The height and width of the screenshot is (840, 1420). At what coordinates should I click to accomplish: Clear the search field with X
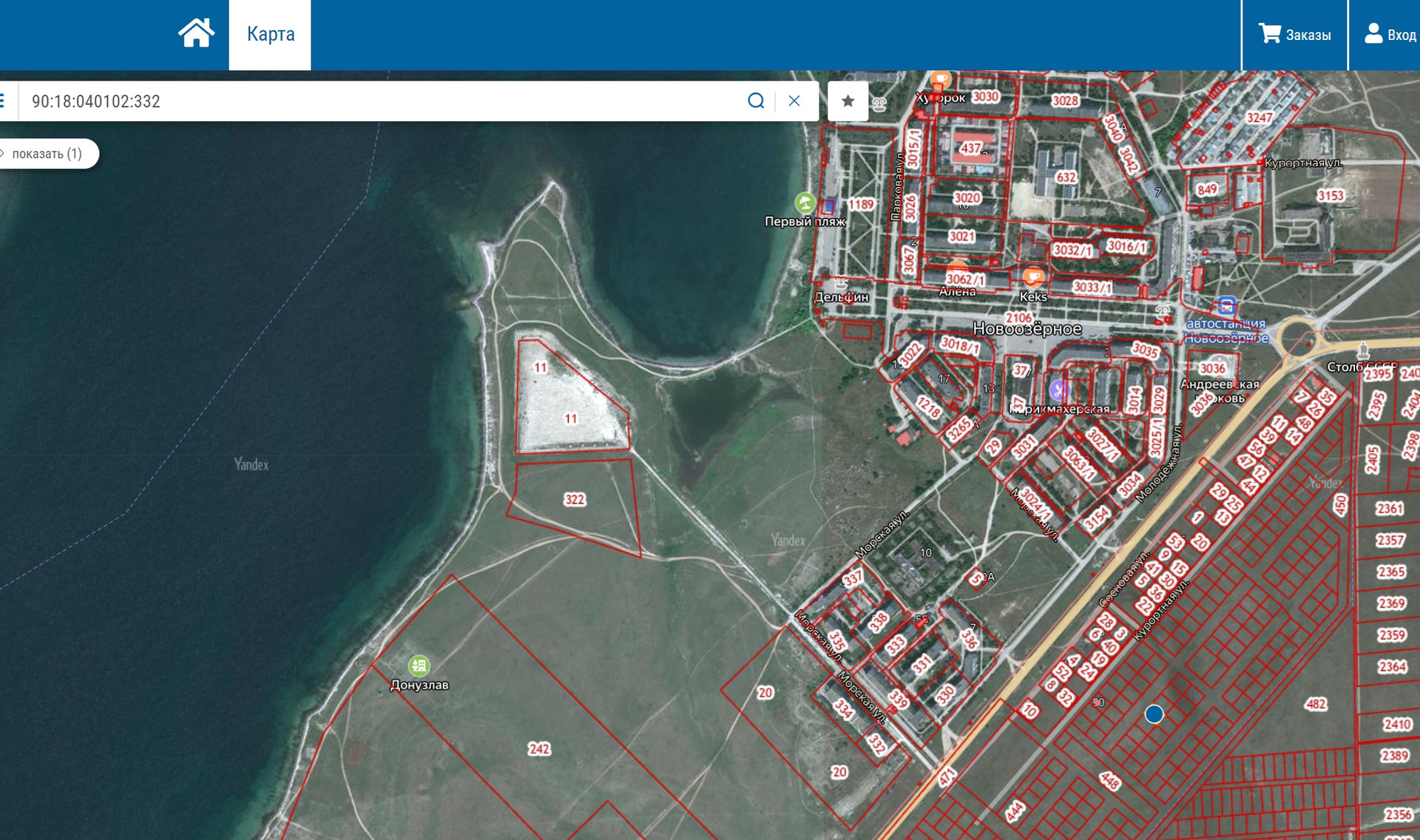[794, 101]
